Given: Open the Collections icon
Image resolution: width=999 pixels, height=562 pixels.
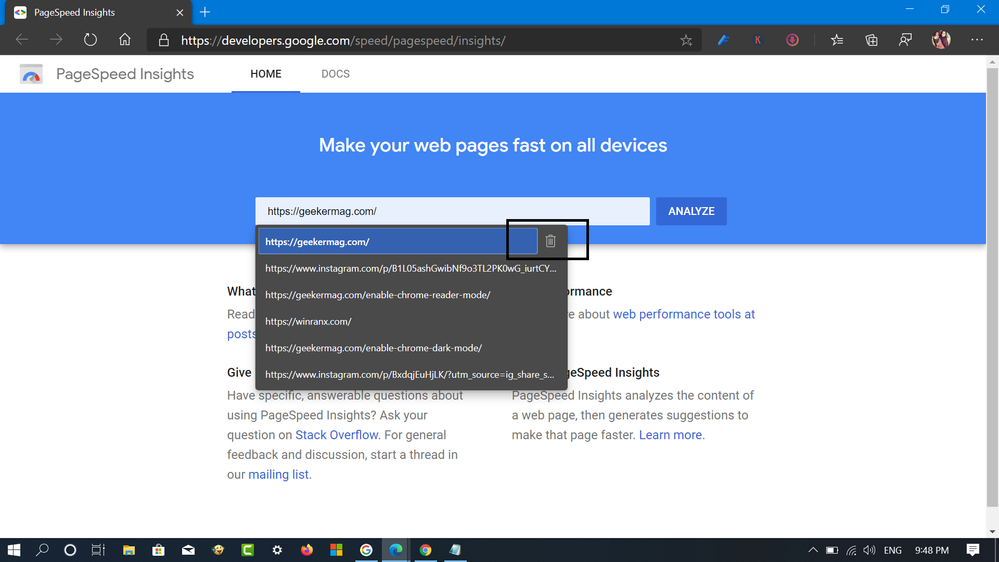Looking at the screenshot, I should point(871,40).
